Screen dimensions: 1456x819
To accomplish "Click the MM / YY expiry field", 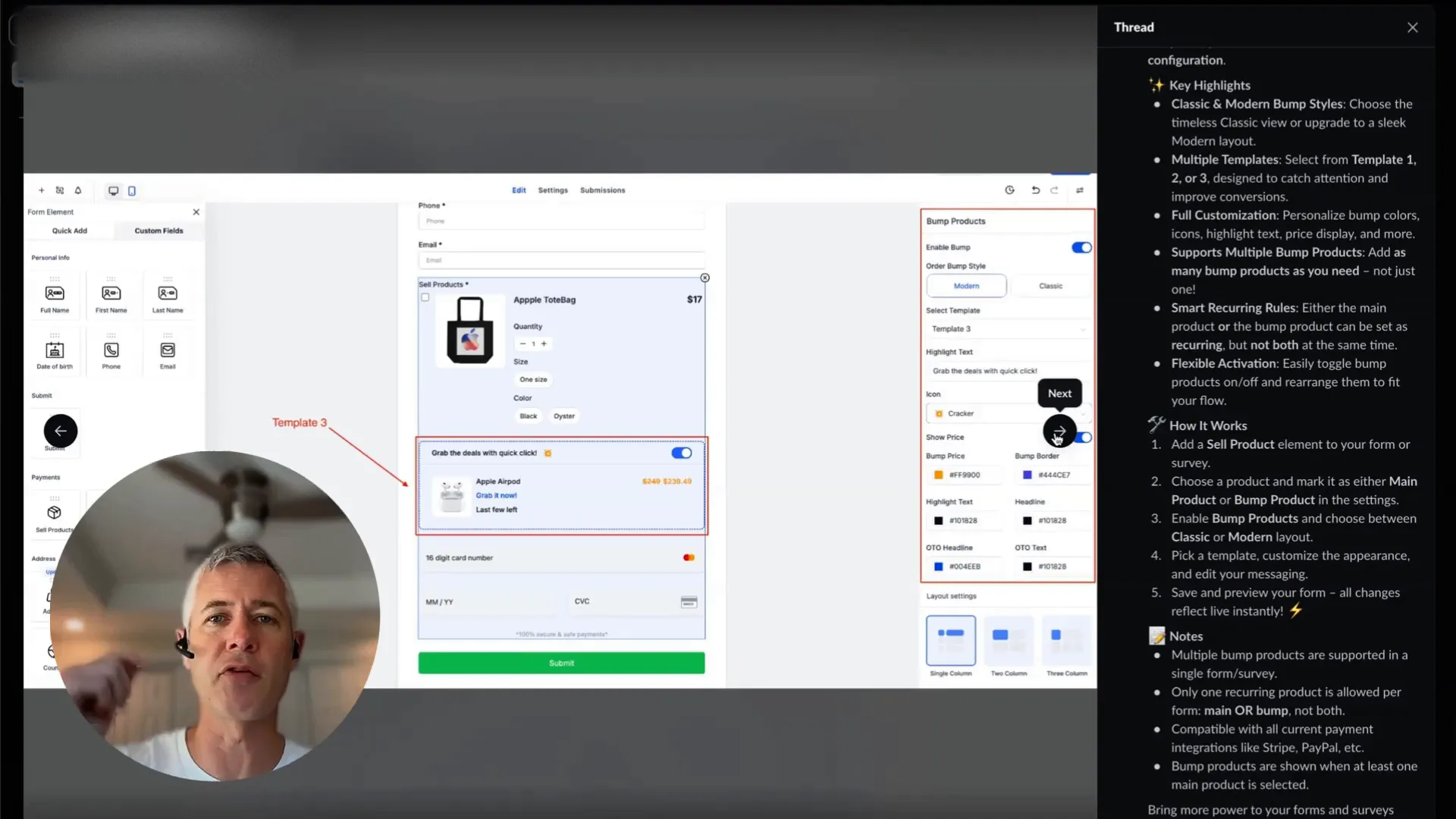I will point(489,602).
